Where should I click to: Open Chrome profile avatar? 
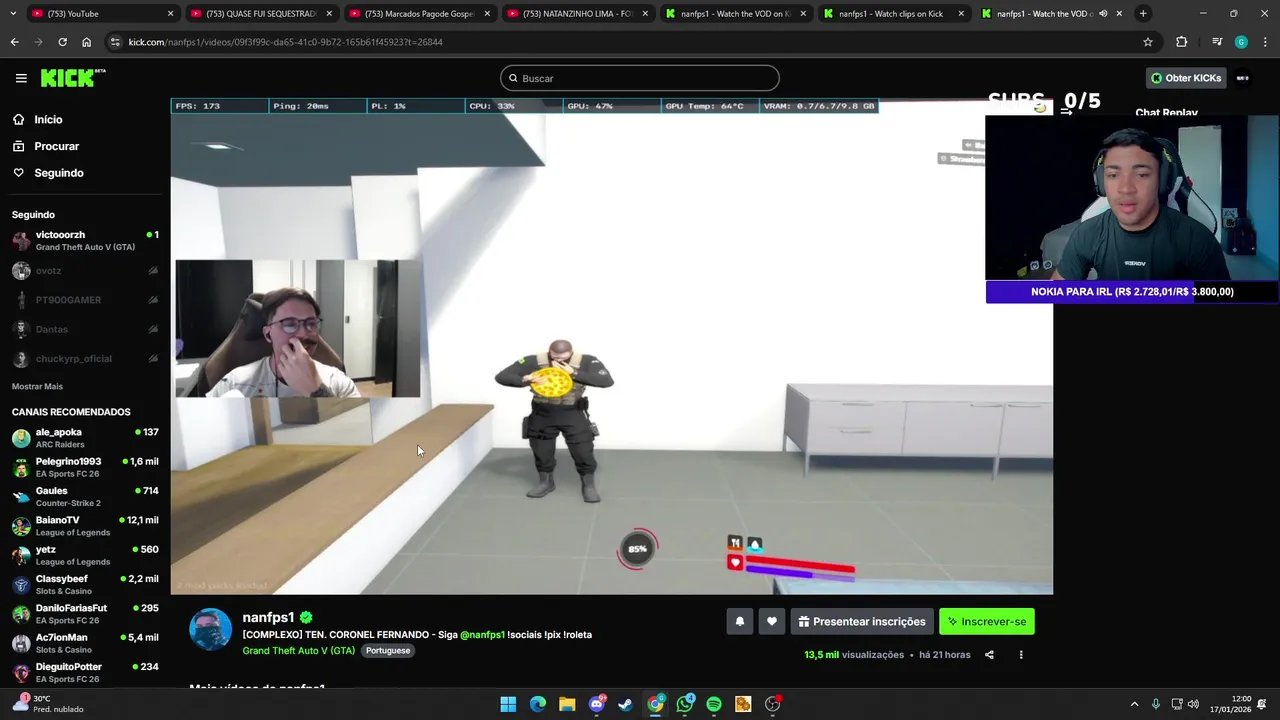pyautogui.click(x=1241, y=42)
